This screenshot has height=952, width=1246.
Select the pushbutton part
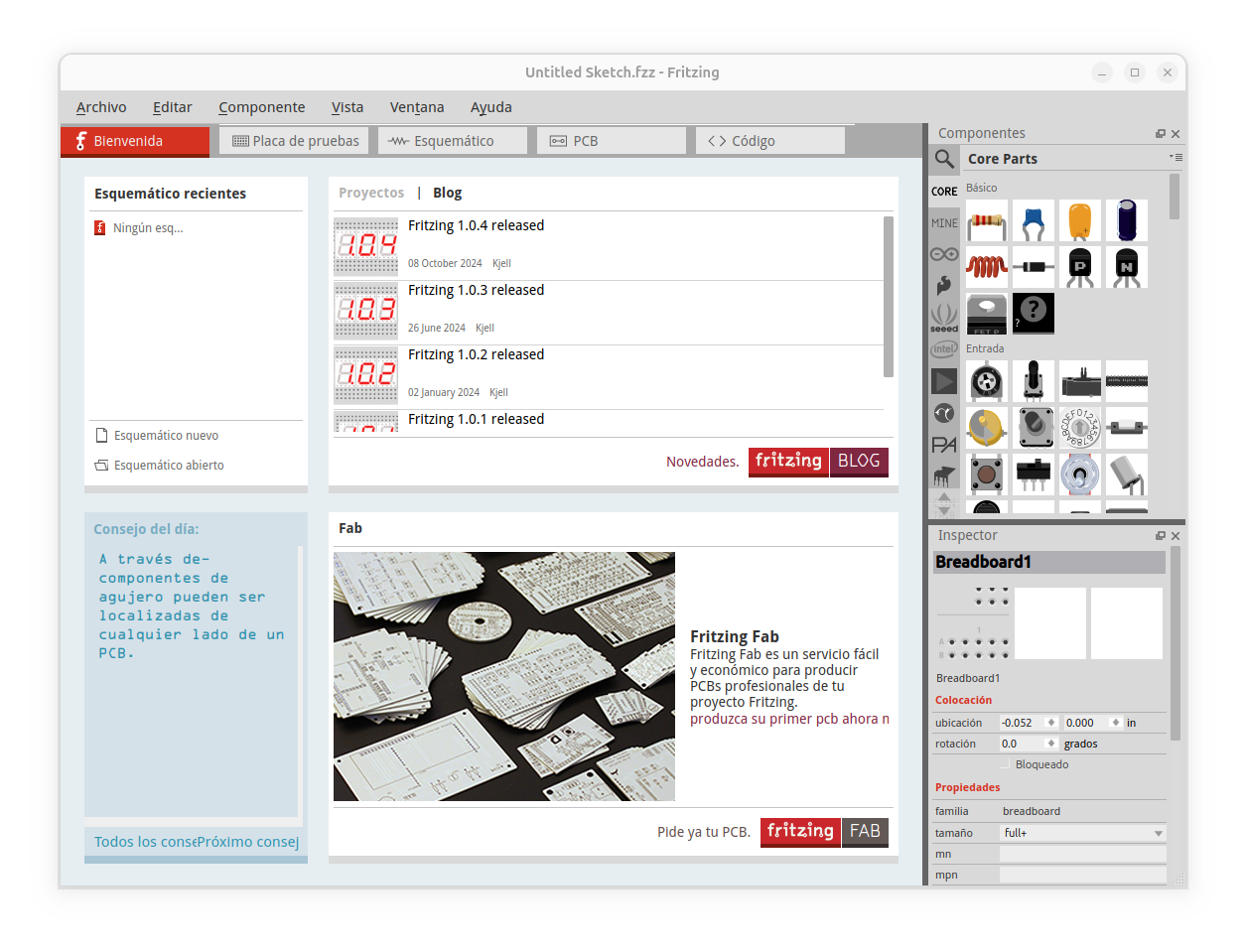click(x=987, y=475)
